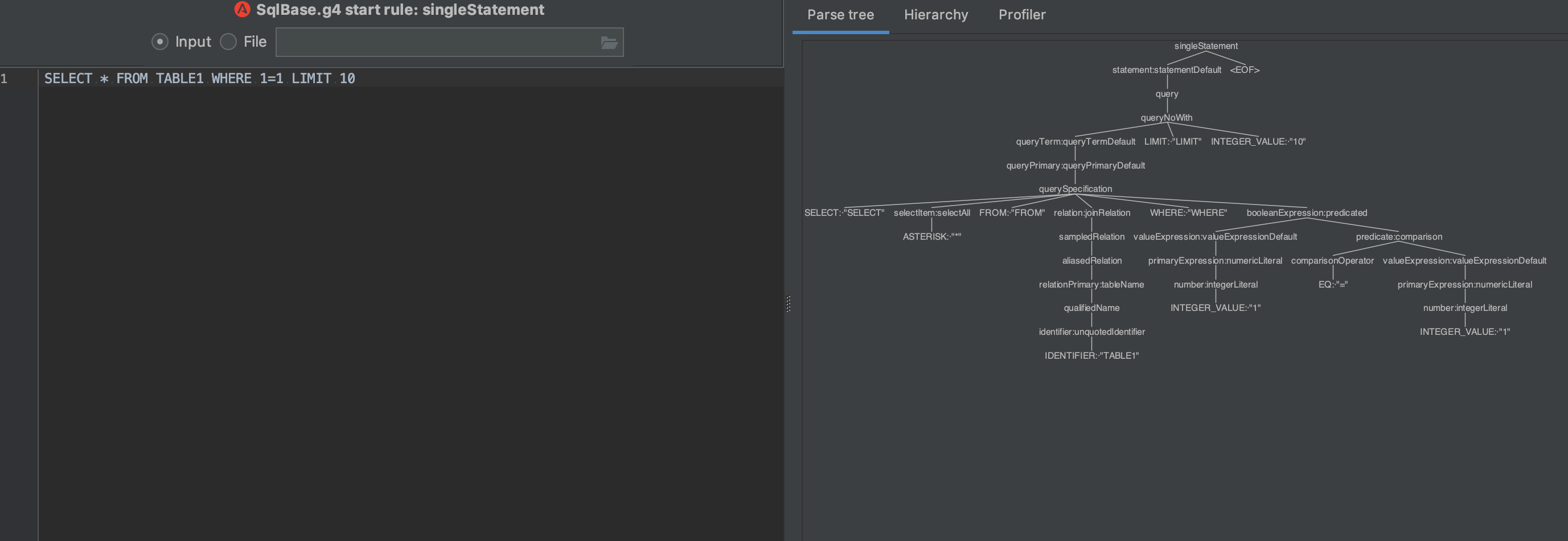Image resolution: width=1568 pixels, height=541 pixels.
Task: Select the File radio button
Action: [228, 42]
